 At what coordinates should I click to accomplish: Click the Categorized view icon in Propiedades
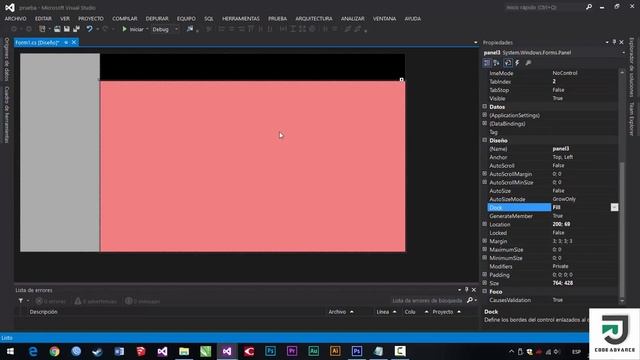point(487,63)
